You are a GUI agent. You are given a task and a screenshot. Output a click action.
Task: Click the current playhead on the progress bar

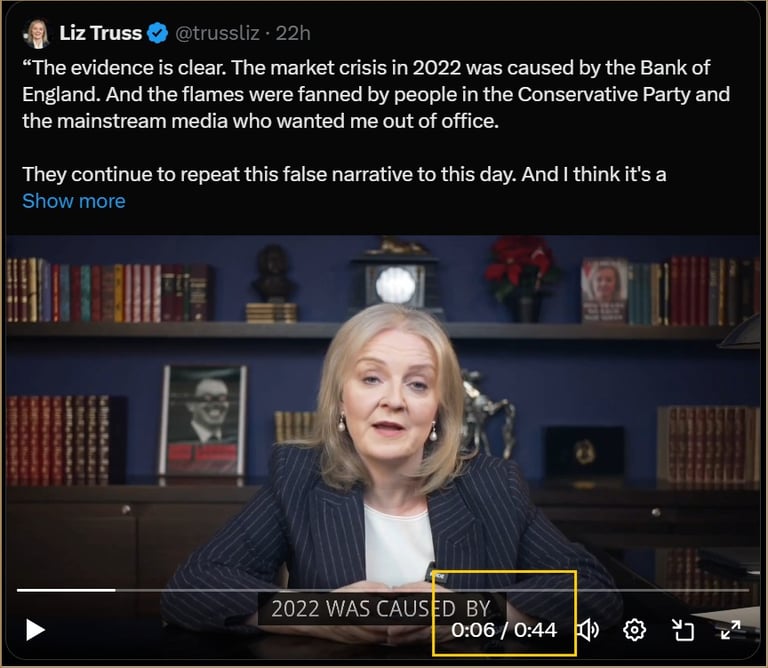[116, 590]
